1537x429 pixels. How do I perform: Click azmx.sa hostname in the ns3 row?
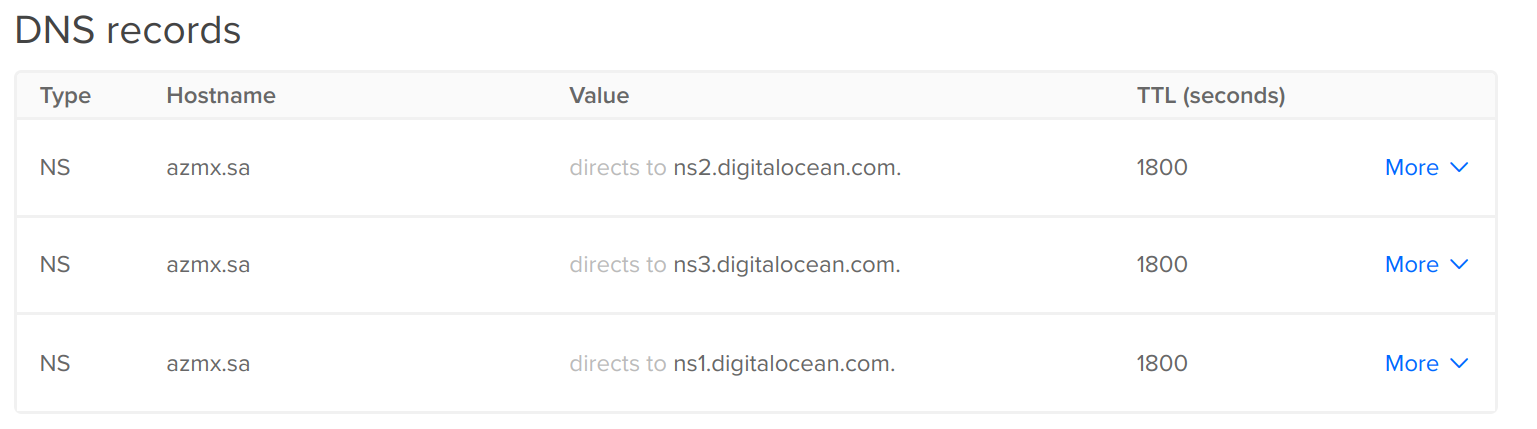pos(208,265)
